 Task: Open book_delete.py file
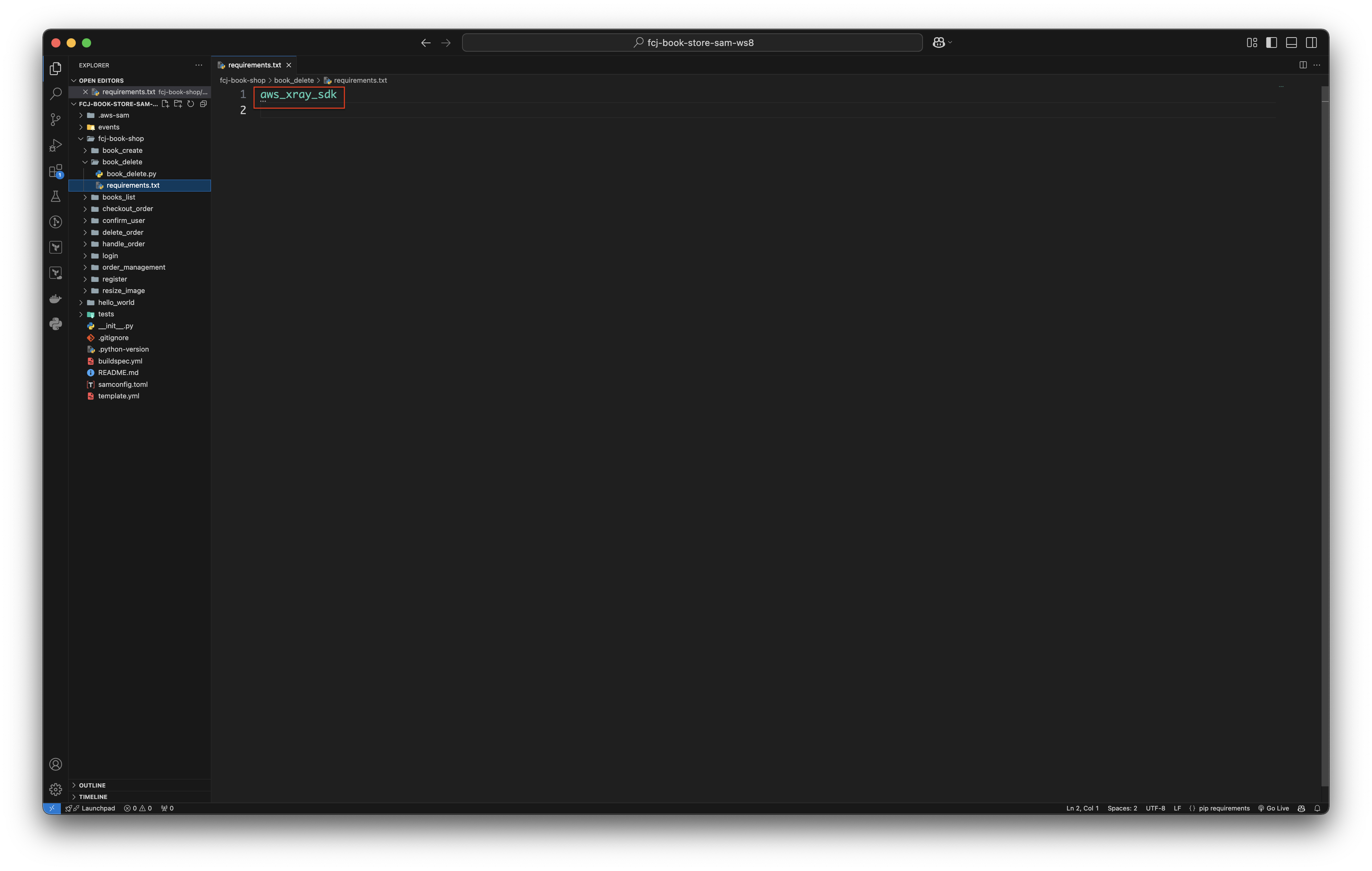tap(131, 174)
